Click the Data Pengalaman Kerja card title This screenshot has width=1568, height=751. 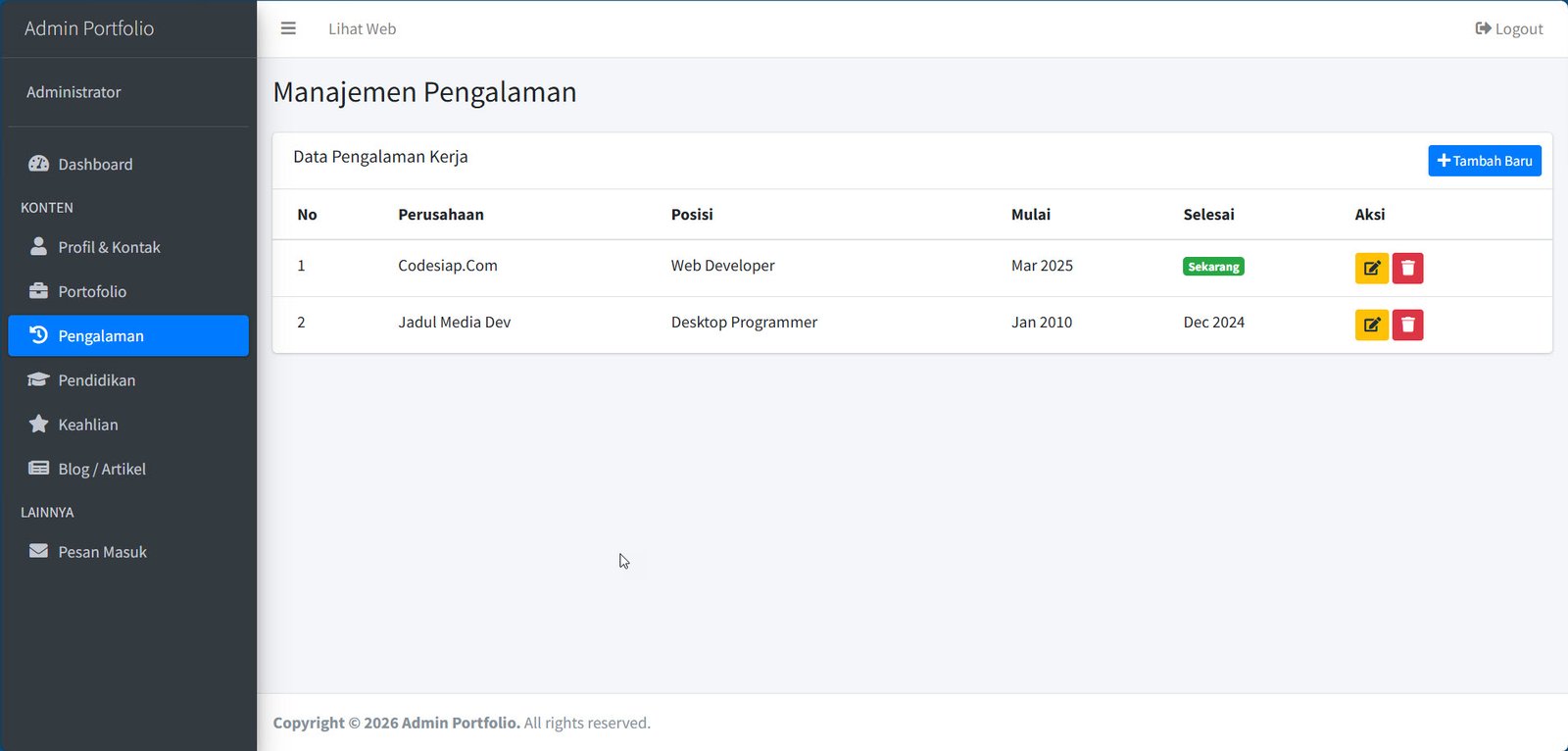pos(380,157)
